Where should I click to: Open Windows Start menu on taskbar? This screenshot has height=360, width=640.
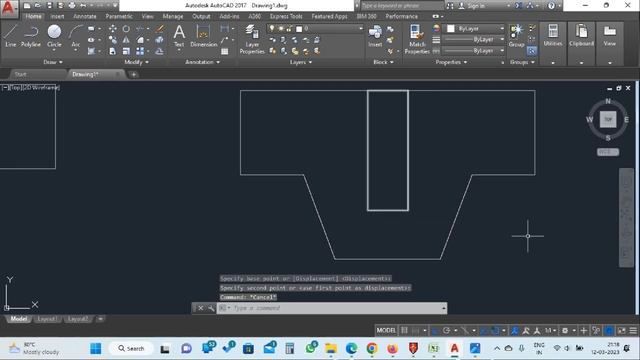tap(96, 349)
